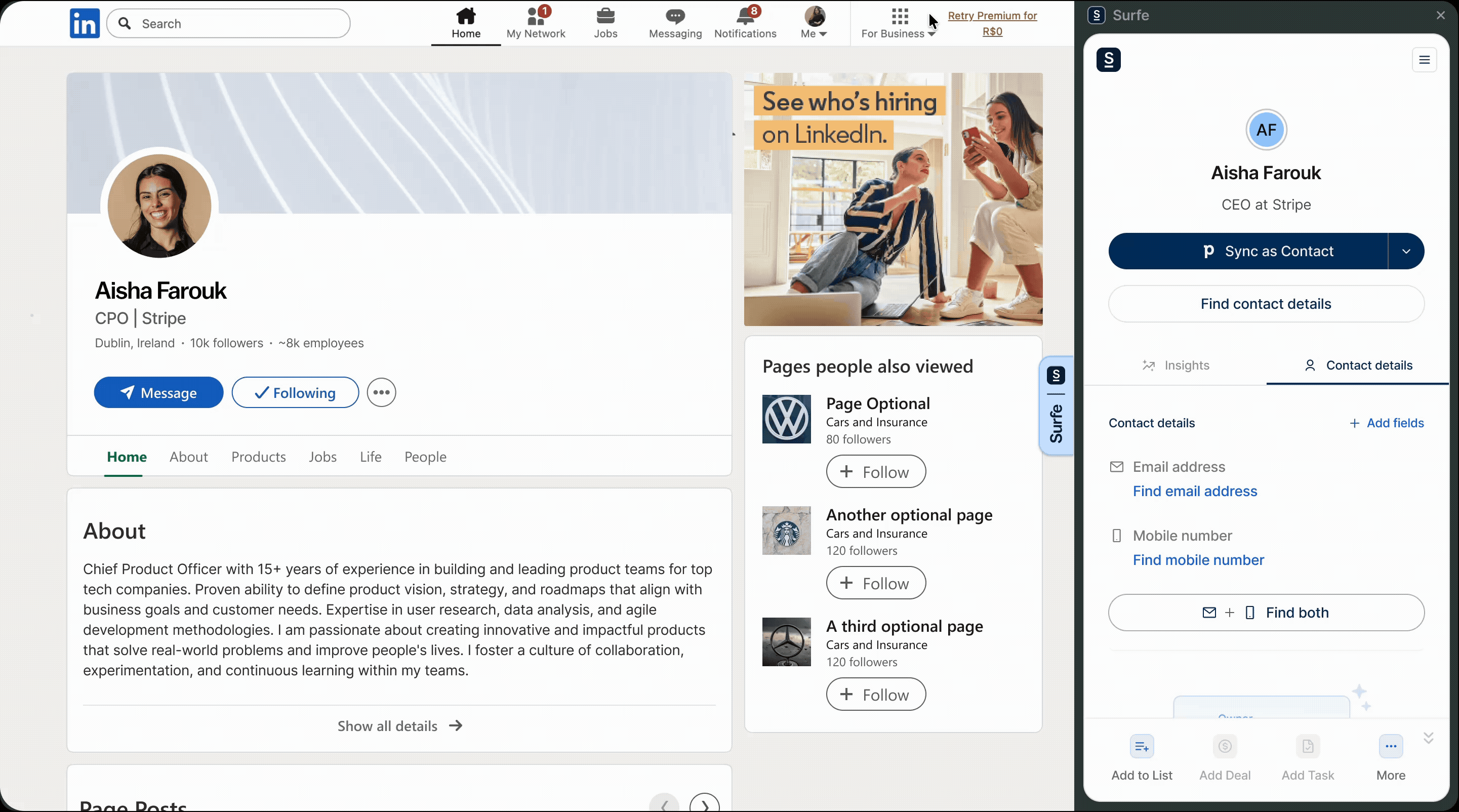The image size is (1459, 812).
Task: Click the Mercedes logo thumbnail
Action: [786, 642]
